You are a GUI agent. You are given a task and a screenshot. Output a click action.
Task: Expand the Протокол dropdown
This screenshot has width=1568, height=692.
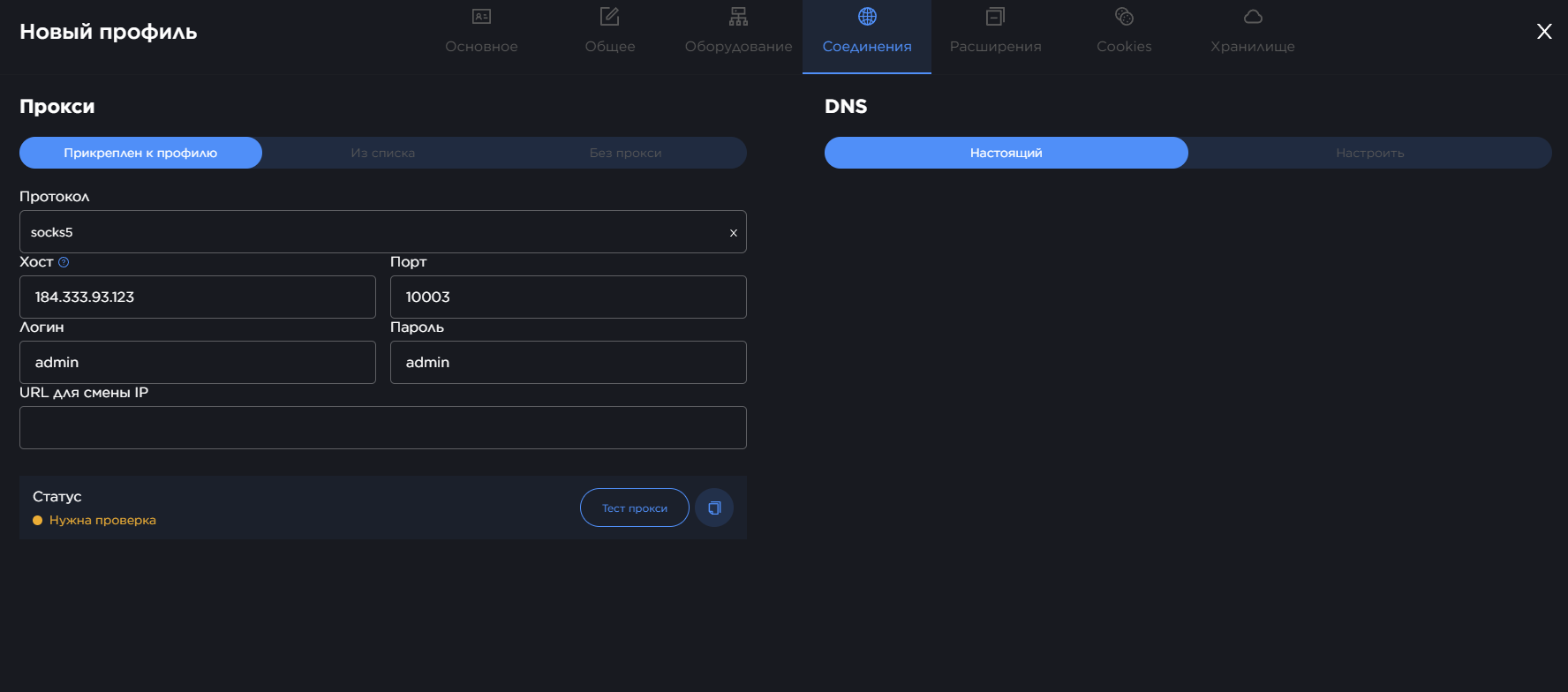(x=371, y=232)
